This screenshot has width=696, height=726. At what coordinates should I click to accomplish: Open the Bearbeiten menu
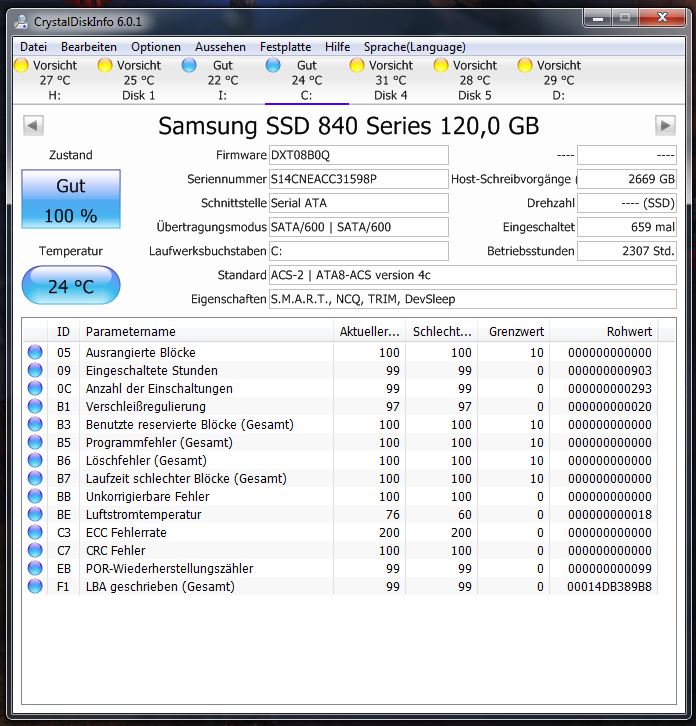[x=88, y=47]
